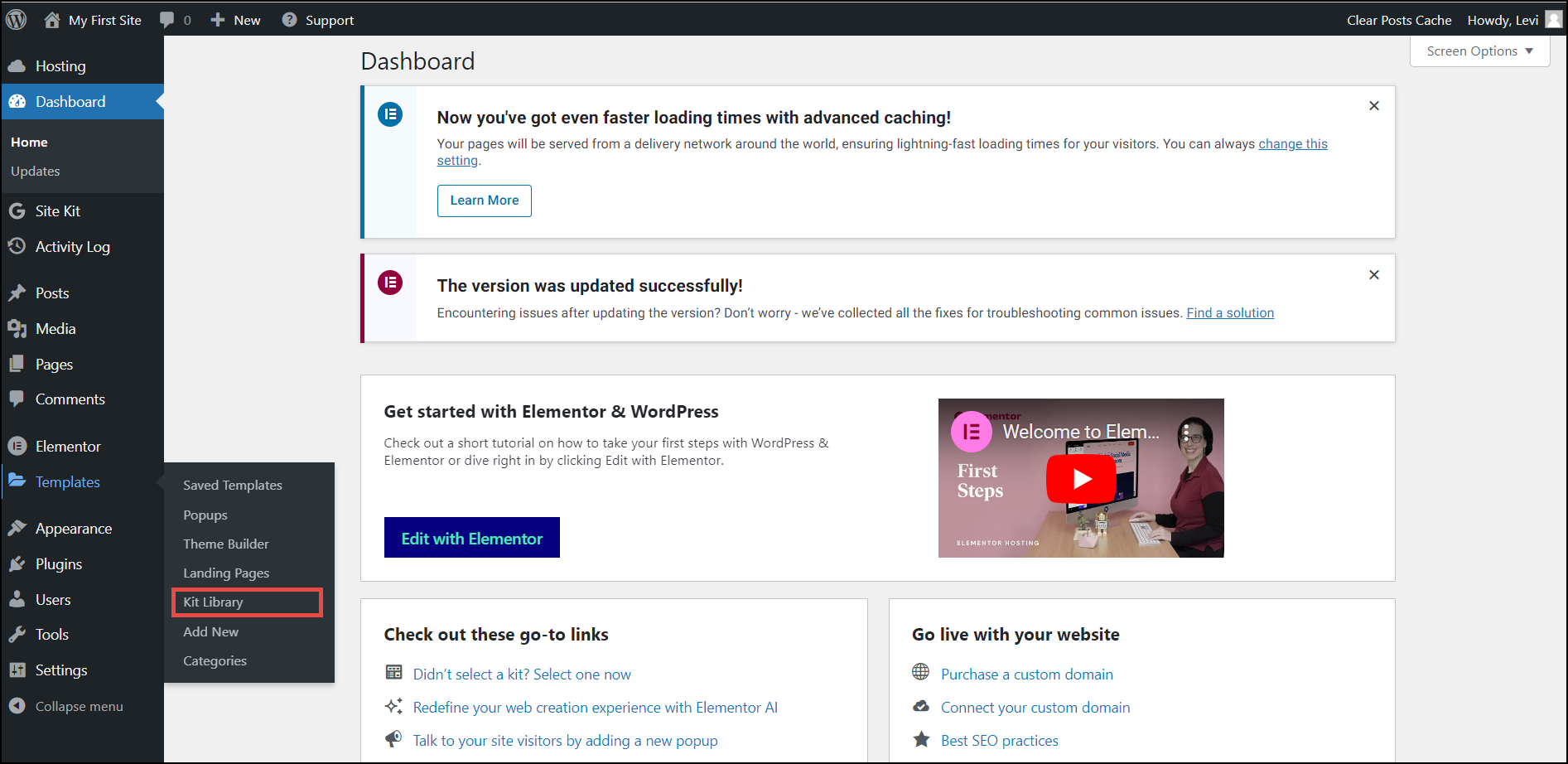The image size is (1568, 764).
Task: Click the megaphone icon beside popup link
Action: click(394, 738)
